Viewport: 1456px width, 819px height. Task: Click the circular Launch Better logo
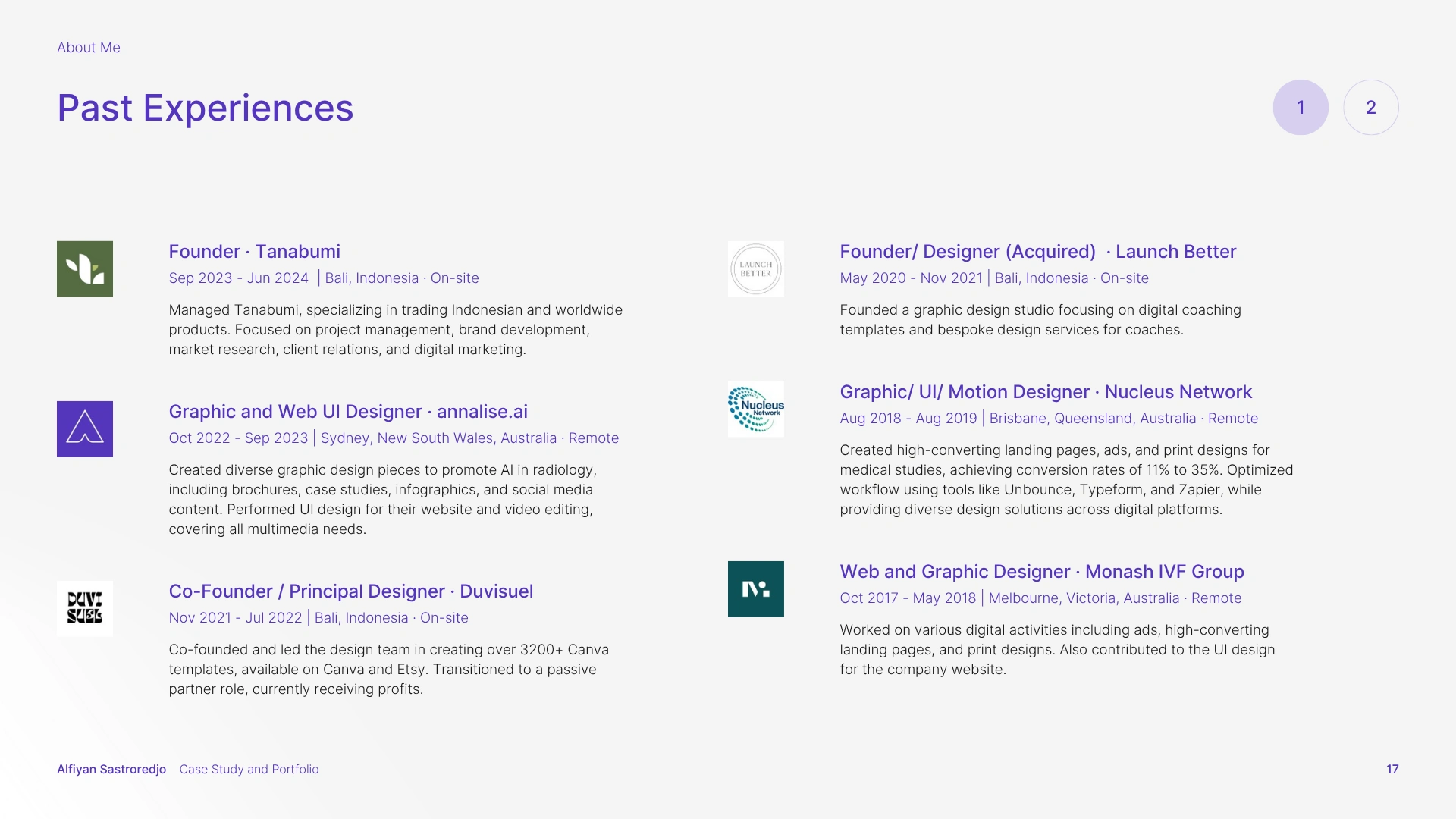point(755,269)
